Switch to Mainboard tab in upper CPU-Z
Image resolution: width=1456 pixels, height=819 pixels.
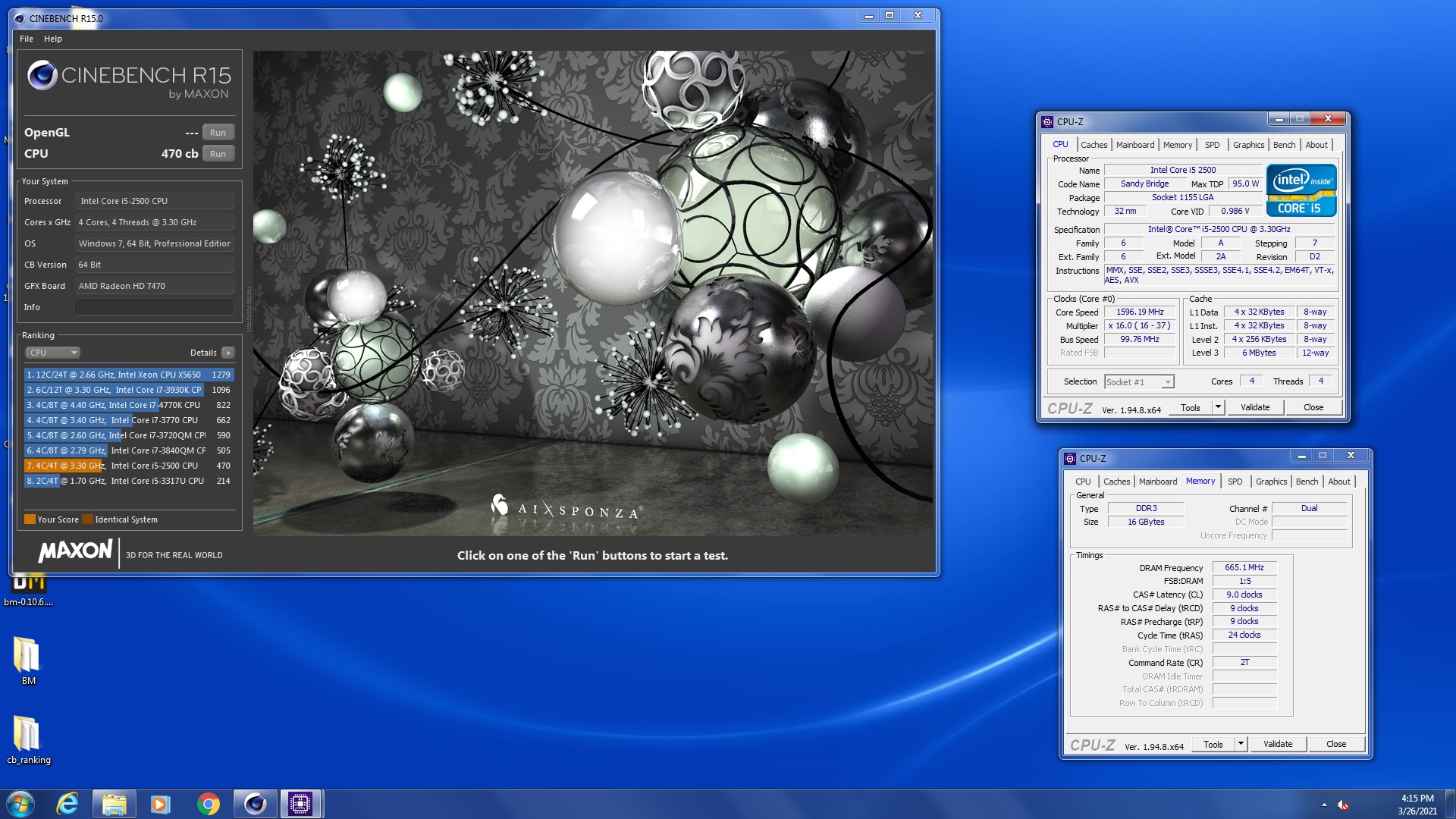point(1135,145)
